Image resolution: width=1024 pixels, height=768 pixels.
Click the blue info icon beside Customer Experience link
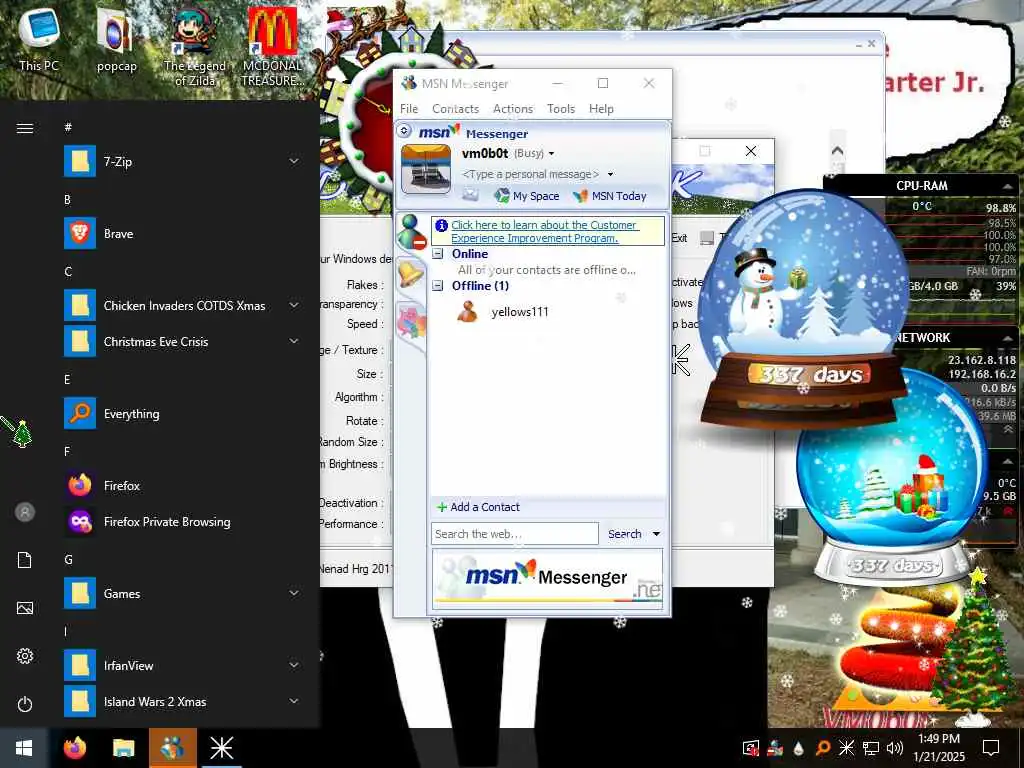click(x=441, y=225)
